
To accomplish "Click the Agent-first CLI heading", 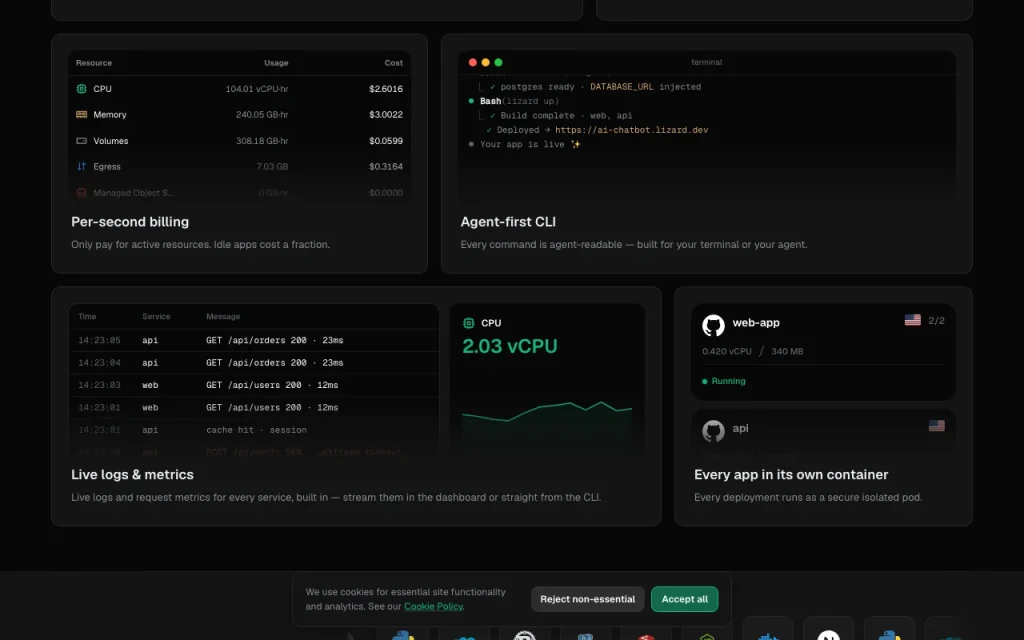I will tap(508, 222).
